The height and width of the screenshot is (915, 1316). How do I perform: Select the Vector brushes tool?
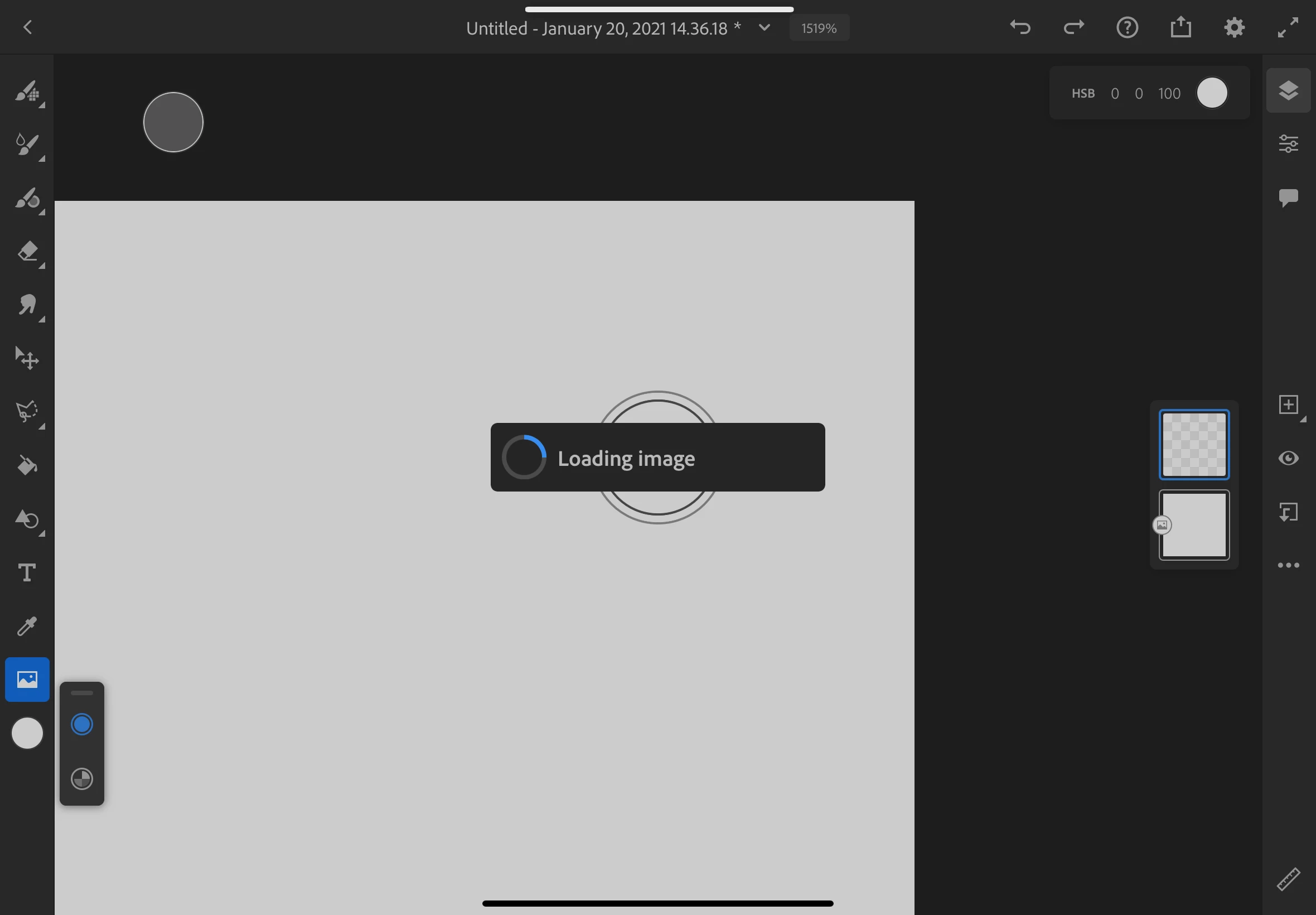tap(27, 198)
